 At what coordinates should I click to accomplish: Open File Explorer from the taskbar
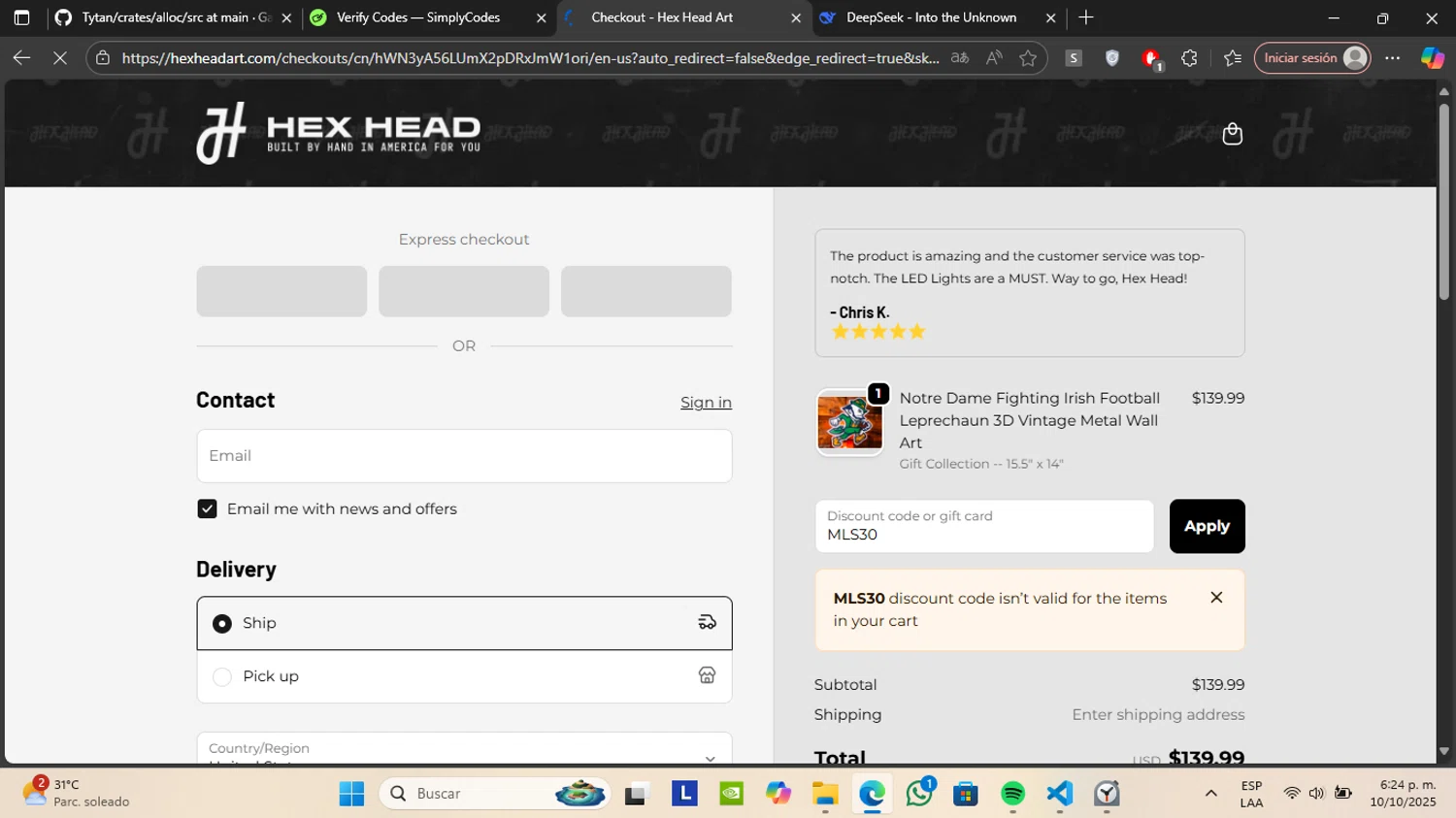pos(825,794)
